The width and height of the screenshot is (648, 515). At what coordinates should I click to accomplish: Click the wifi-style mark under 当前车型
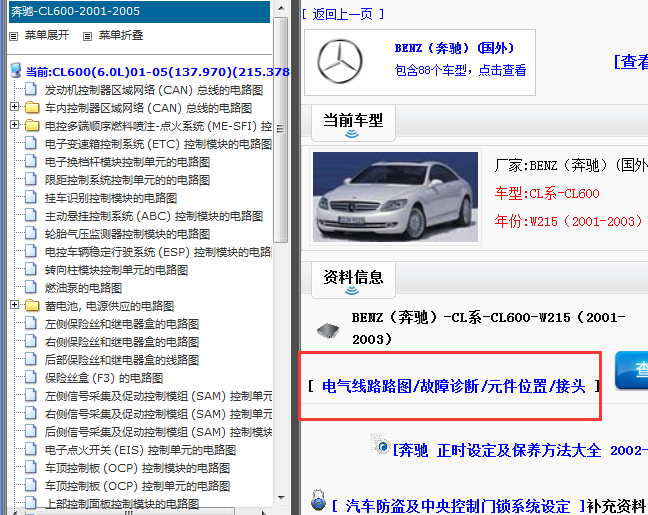click(352, 134)
